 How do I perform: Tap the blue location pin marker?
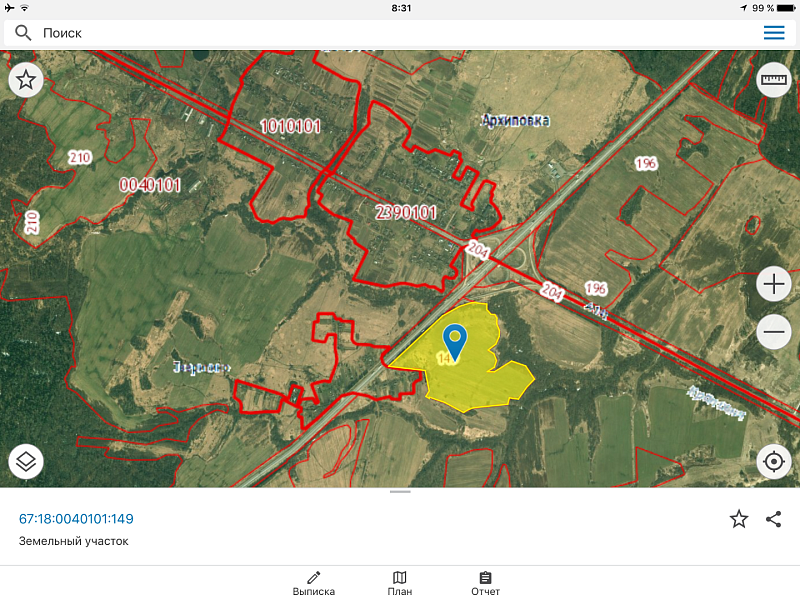(455, 340)
